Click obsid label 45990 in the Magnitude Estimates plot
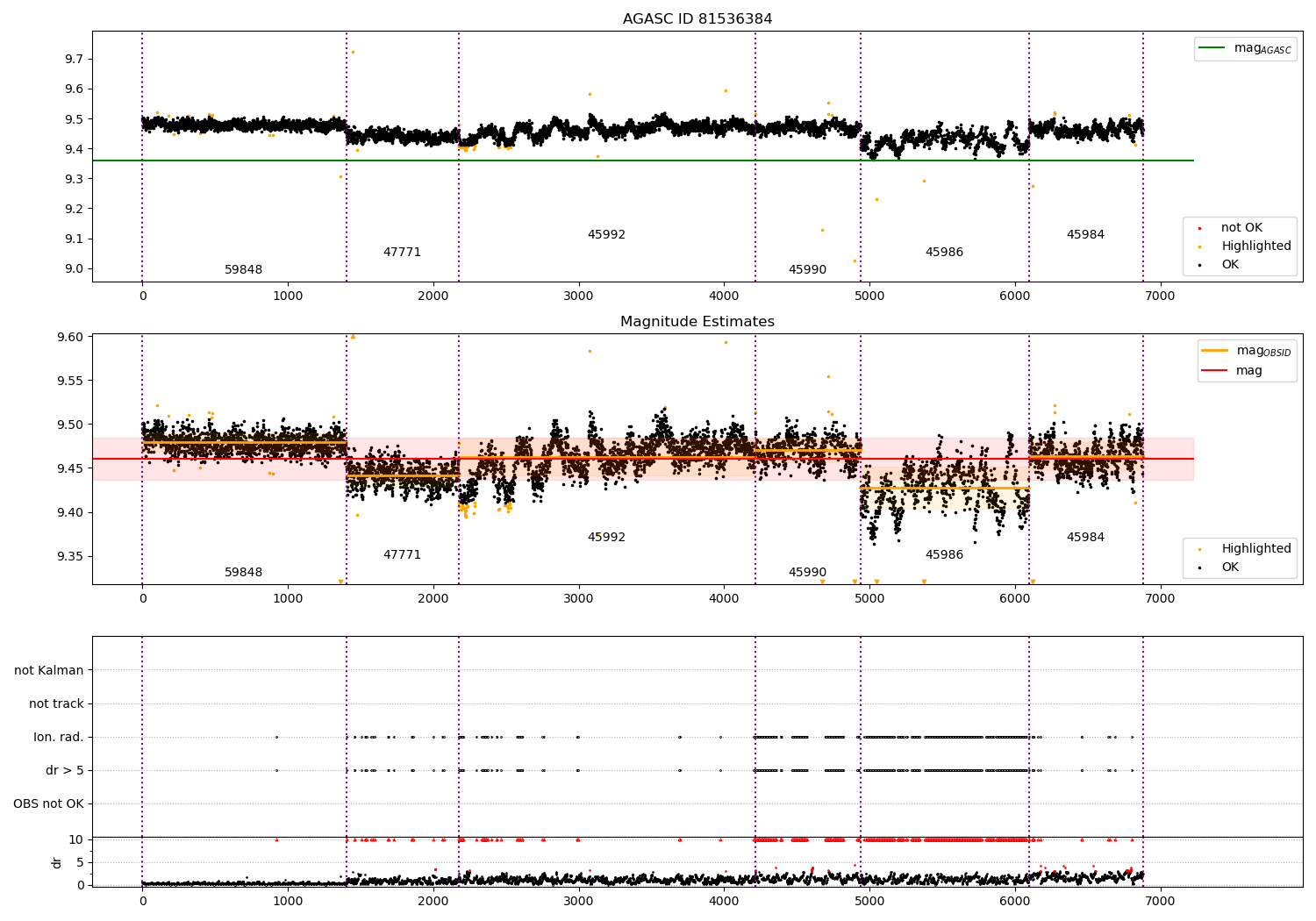Screen dimensions: 1316x921 [x=807, y=573]
